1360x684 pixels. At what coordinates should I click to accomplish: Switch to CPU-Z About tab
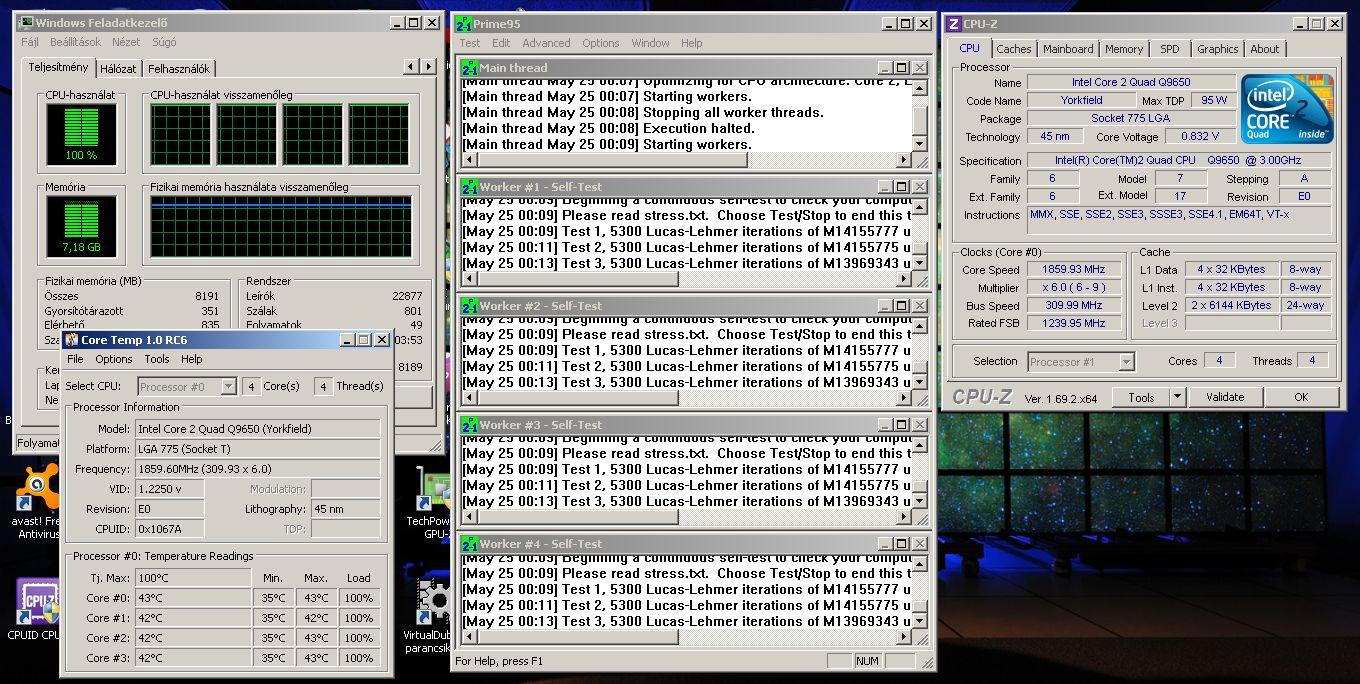[x=1265, y=49]
